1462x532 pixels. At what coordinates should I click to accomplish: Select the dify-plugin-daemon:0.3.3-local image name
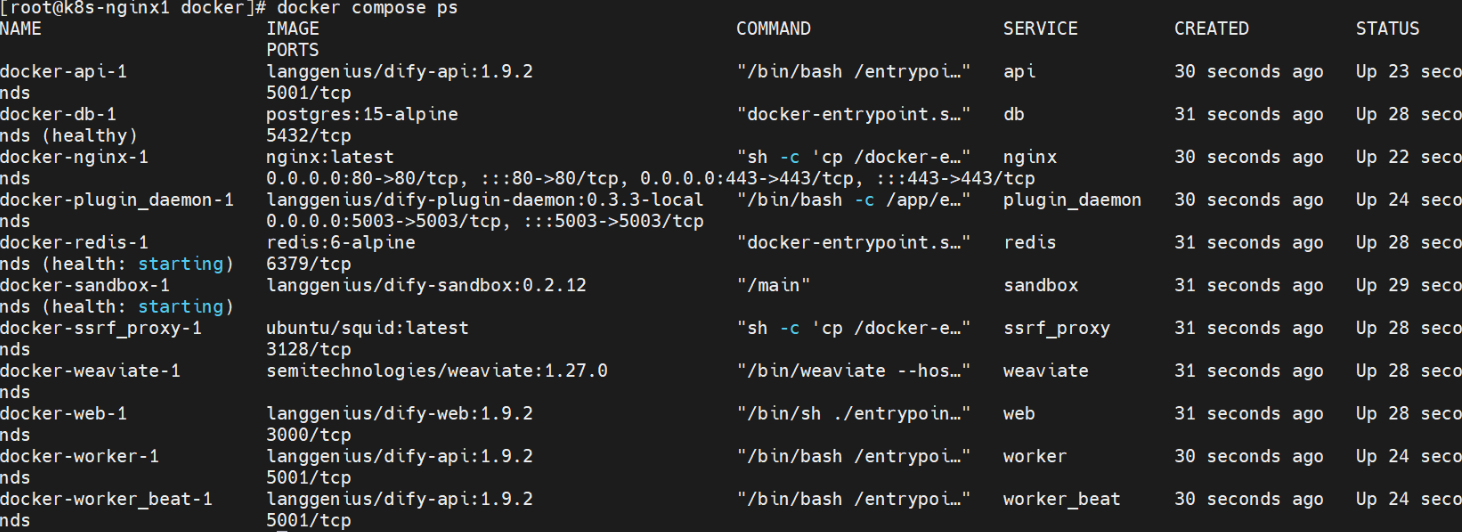[485, 200]
